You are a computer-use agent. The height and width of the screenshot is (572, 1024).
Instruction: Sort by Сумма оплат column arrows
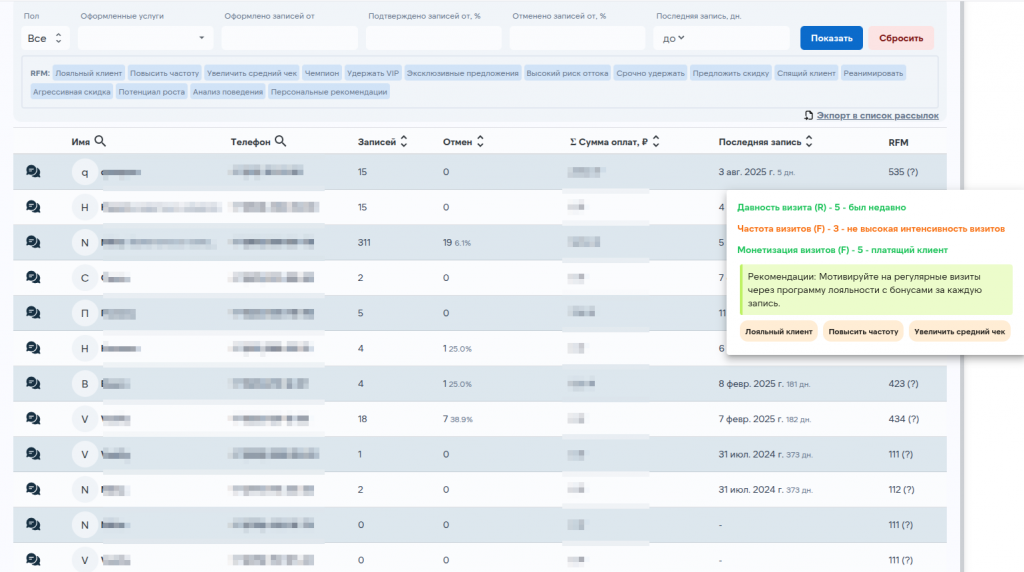coord(656,142)
